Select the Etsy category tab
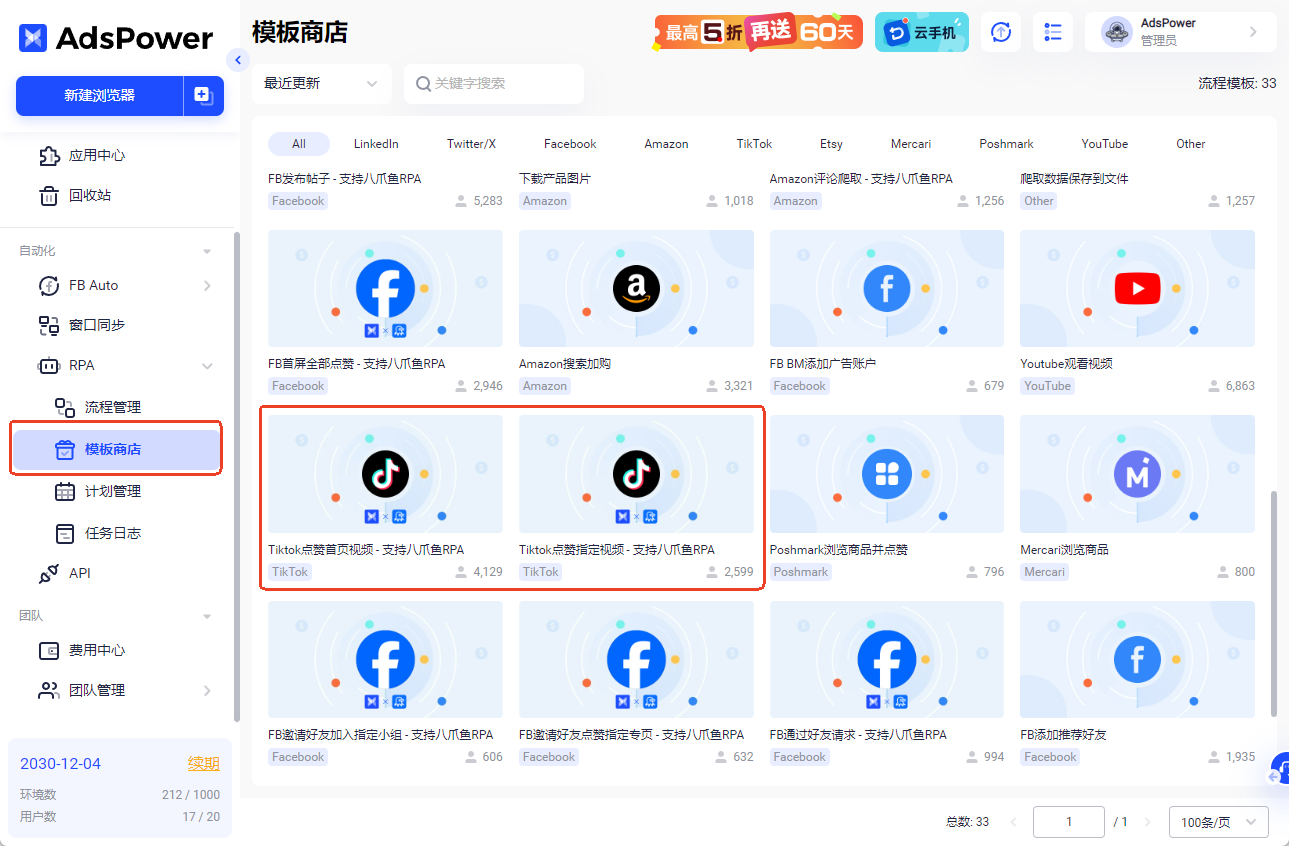 pos(831,144)
